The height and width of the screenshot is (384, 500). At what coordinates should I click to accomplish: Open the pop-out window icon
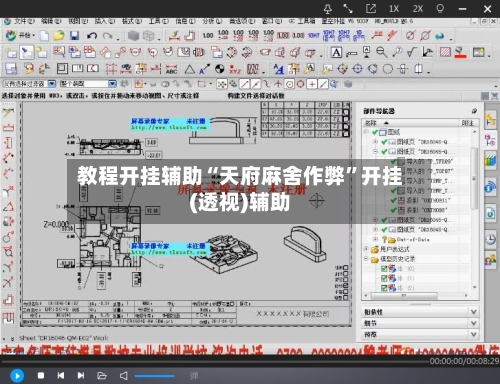coord(371,9)
